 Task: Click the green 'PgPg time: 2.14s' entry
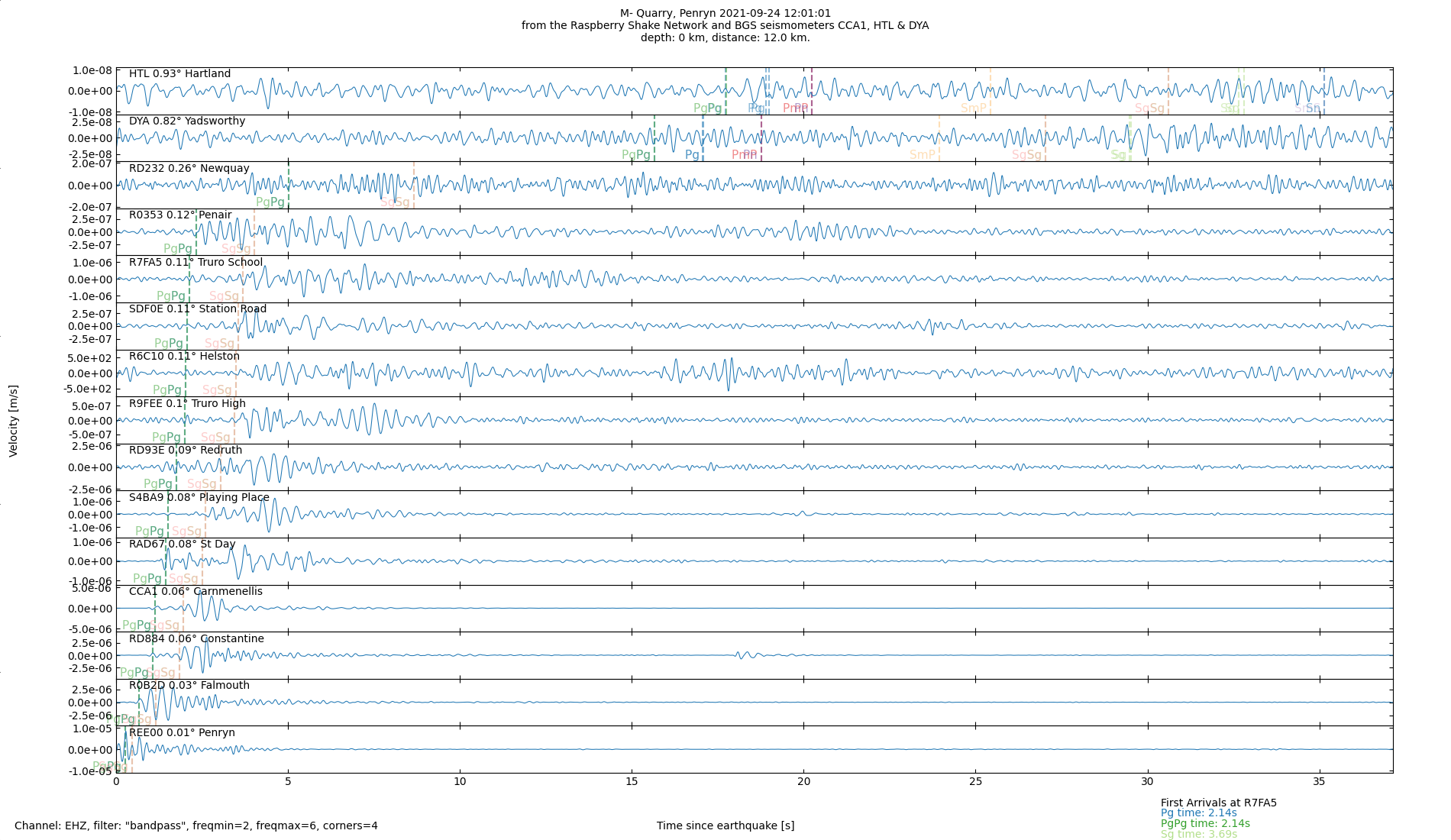click(x=1205, y=823)
